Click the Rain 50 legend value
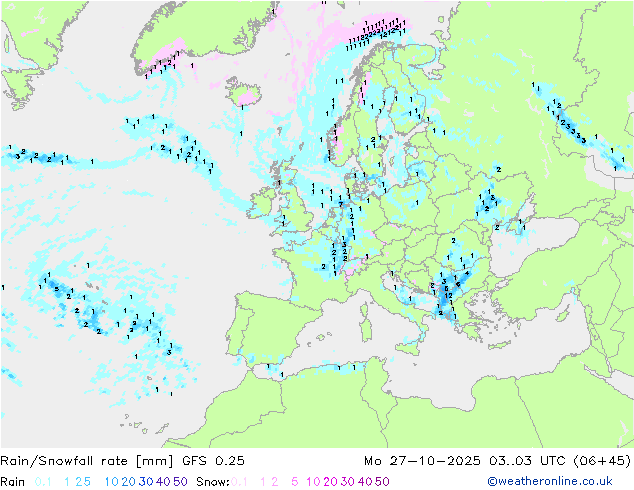Viewport: 634px width, 490px height. tap(180, 482)
